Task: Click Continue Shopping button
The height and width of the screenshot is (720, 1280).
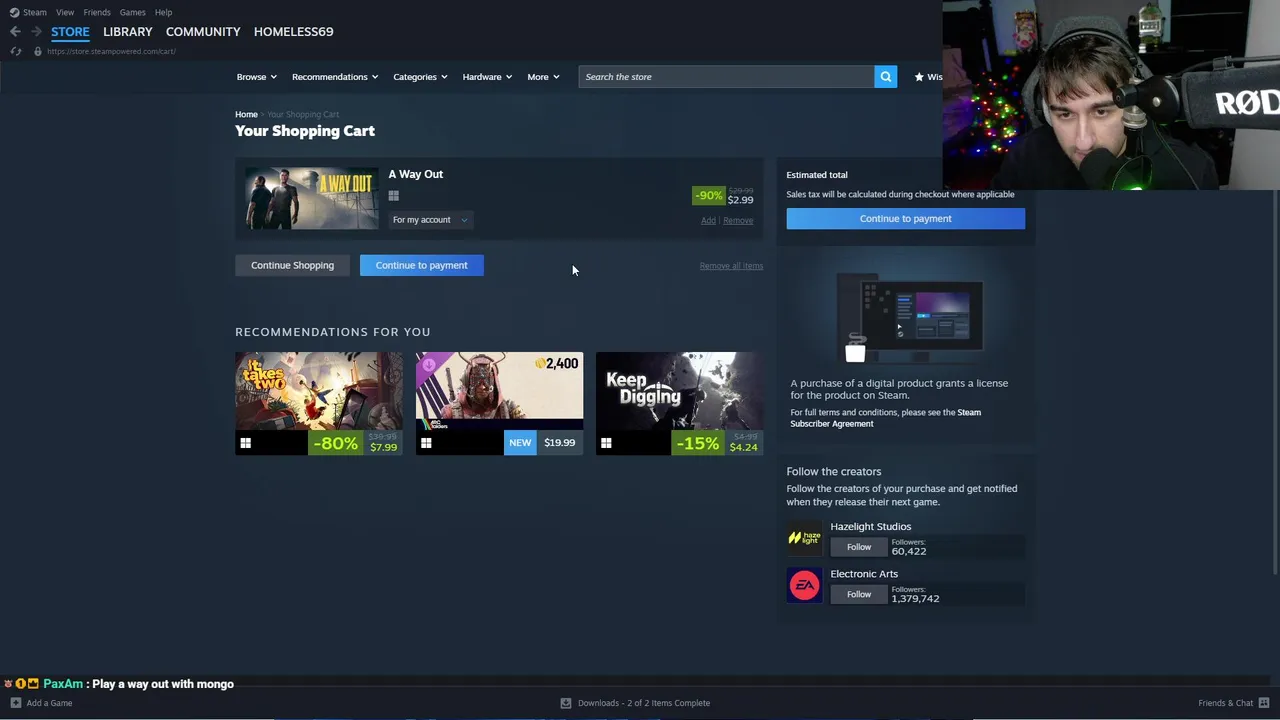Action: [292, 265]
